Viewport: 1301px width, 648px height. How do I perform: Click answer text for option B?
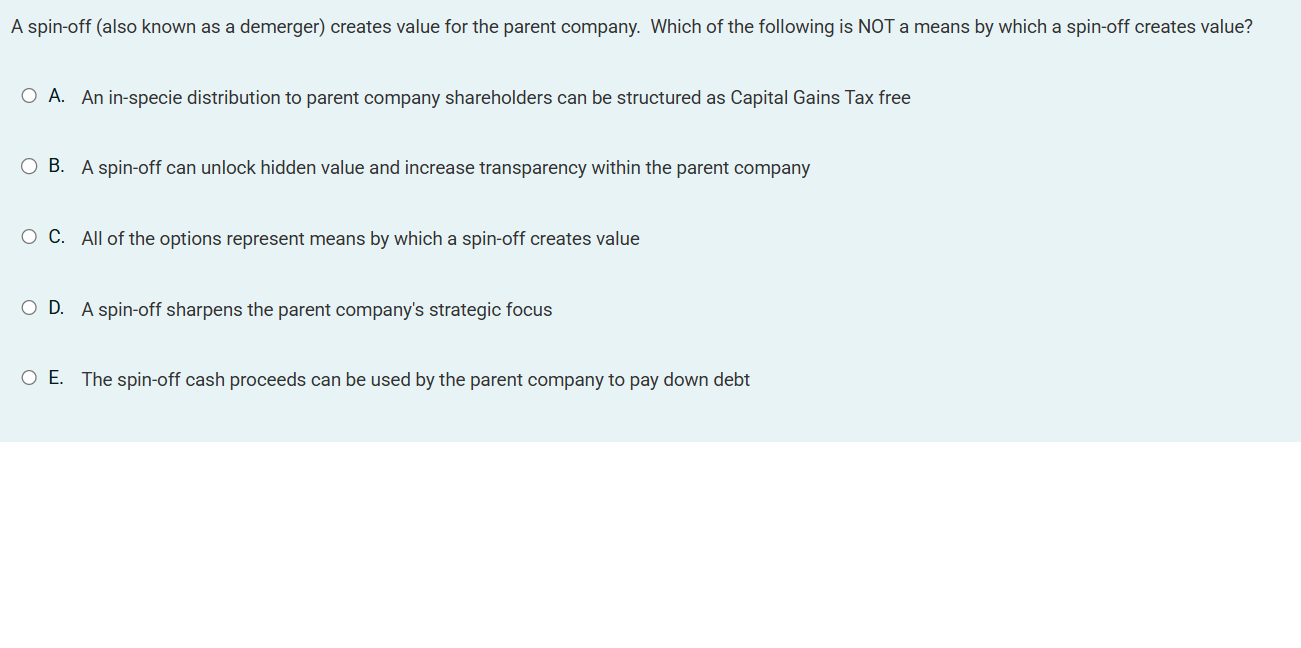pos(446,168)
